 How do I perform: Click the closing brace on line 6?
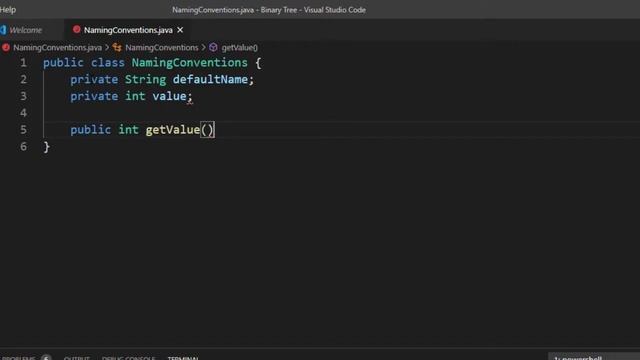click(x=47, y=147)
